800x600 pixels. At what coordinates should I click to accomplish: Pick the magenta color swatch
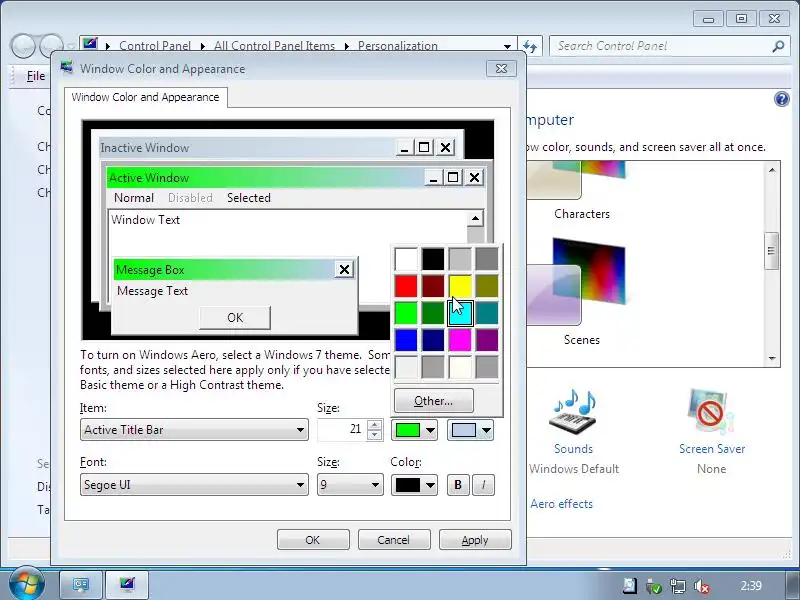pos(460,340)
